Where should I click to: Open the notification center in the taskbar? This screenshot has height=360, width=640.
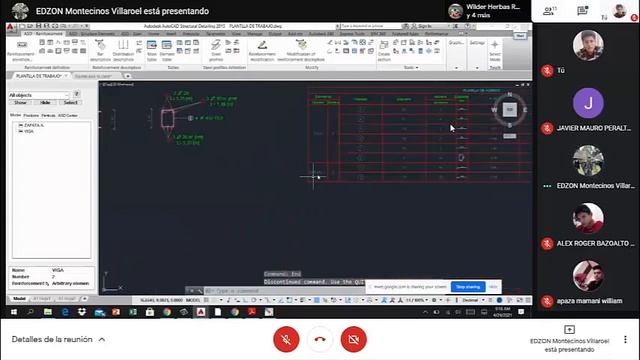521,312
